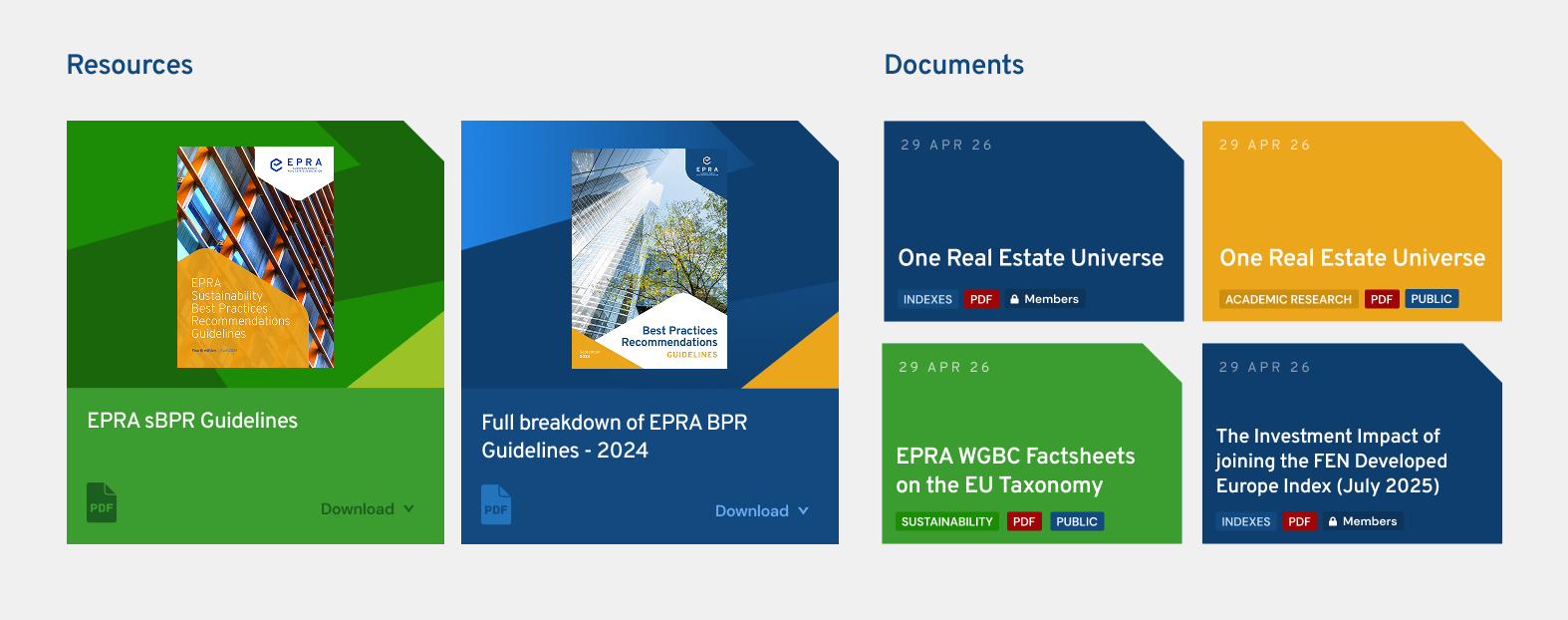The height and width of the screenshot is (620, 1568).
Task: Open EPRA Sustainability Best Practices cover thumbnail
Action: 255,257
